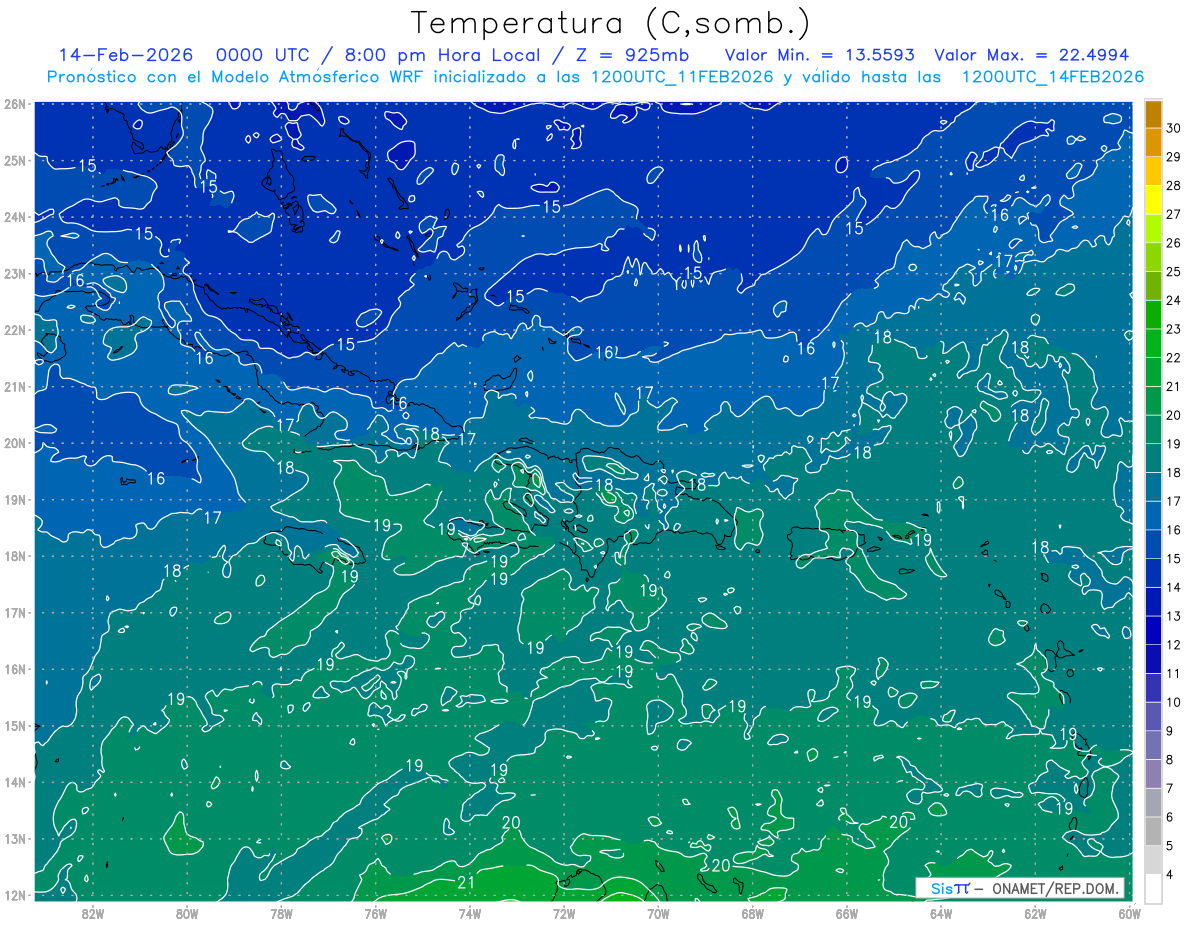This screenshot has height=927, width=1200.
Task: Click longitude axis label "74W"
Action: click(x=470, y=913)
